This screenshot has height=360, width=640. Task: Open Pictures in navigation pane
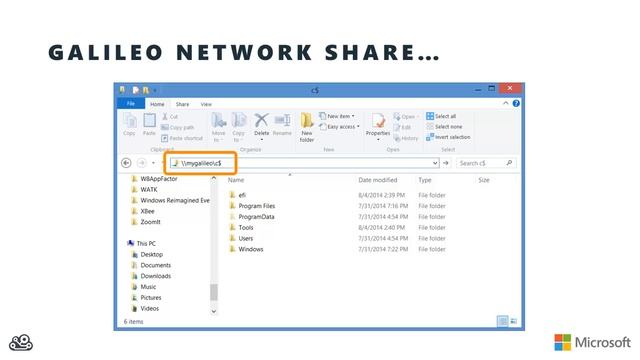(147, 298)
